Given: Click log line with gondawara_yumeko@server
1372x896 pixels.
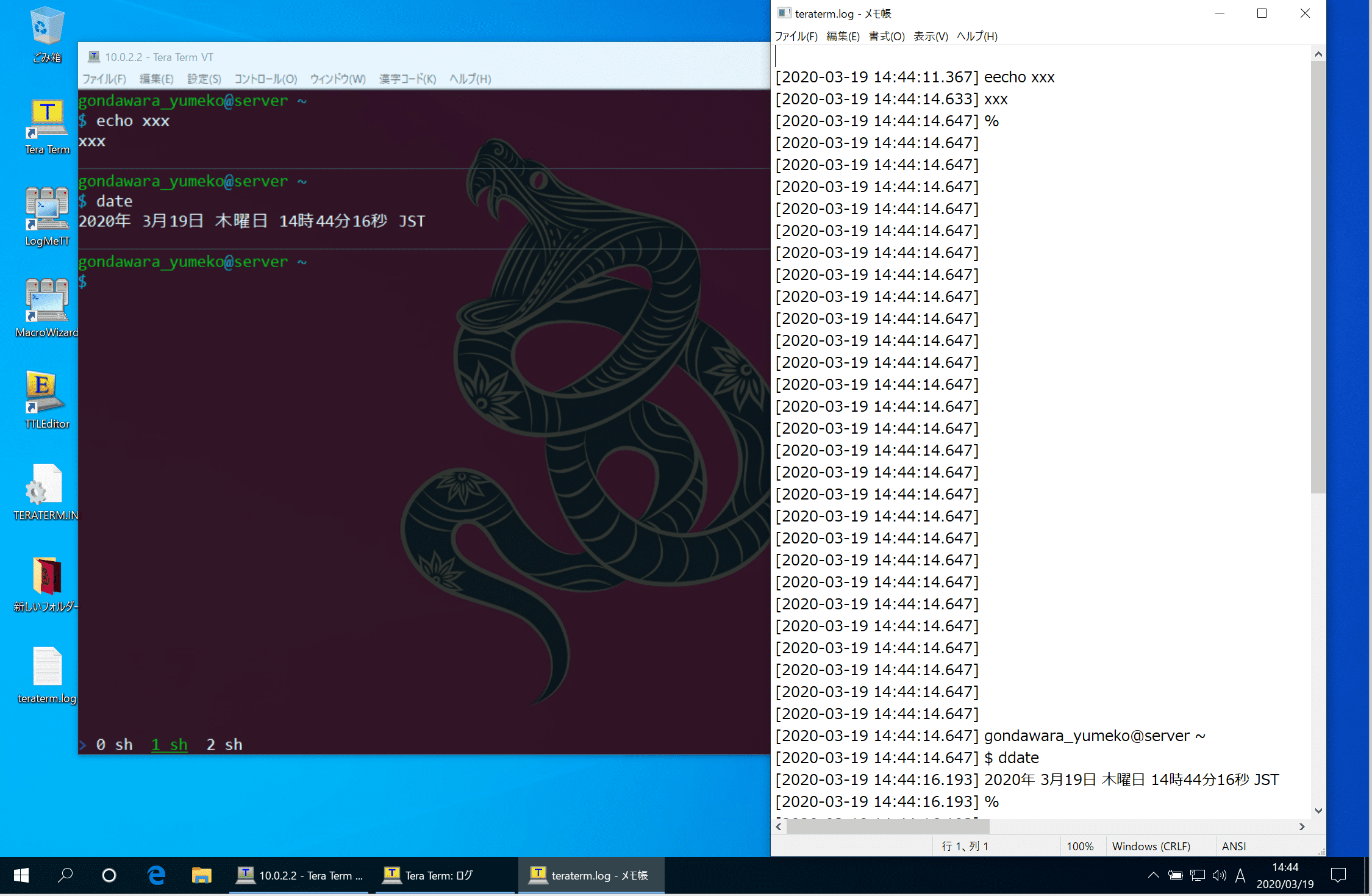Looking at the screenshot, I should coord(991,736).
